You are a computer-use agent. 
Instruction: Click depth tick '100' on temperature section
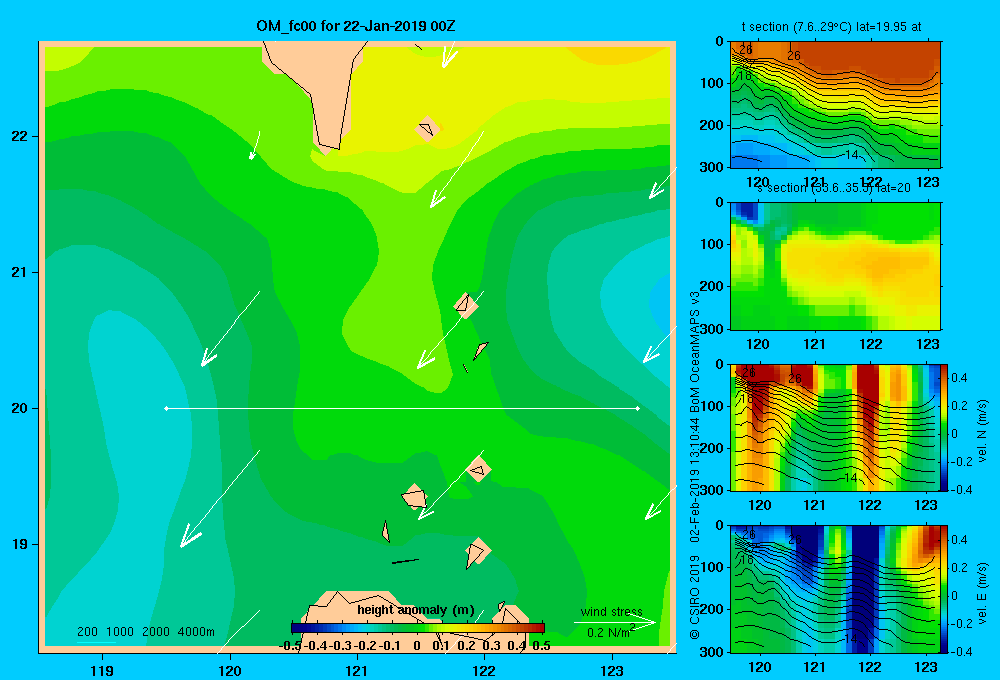coord(712,83)
